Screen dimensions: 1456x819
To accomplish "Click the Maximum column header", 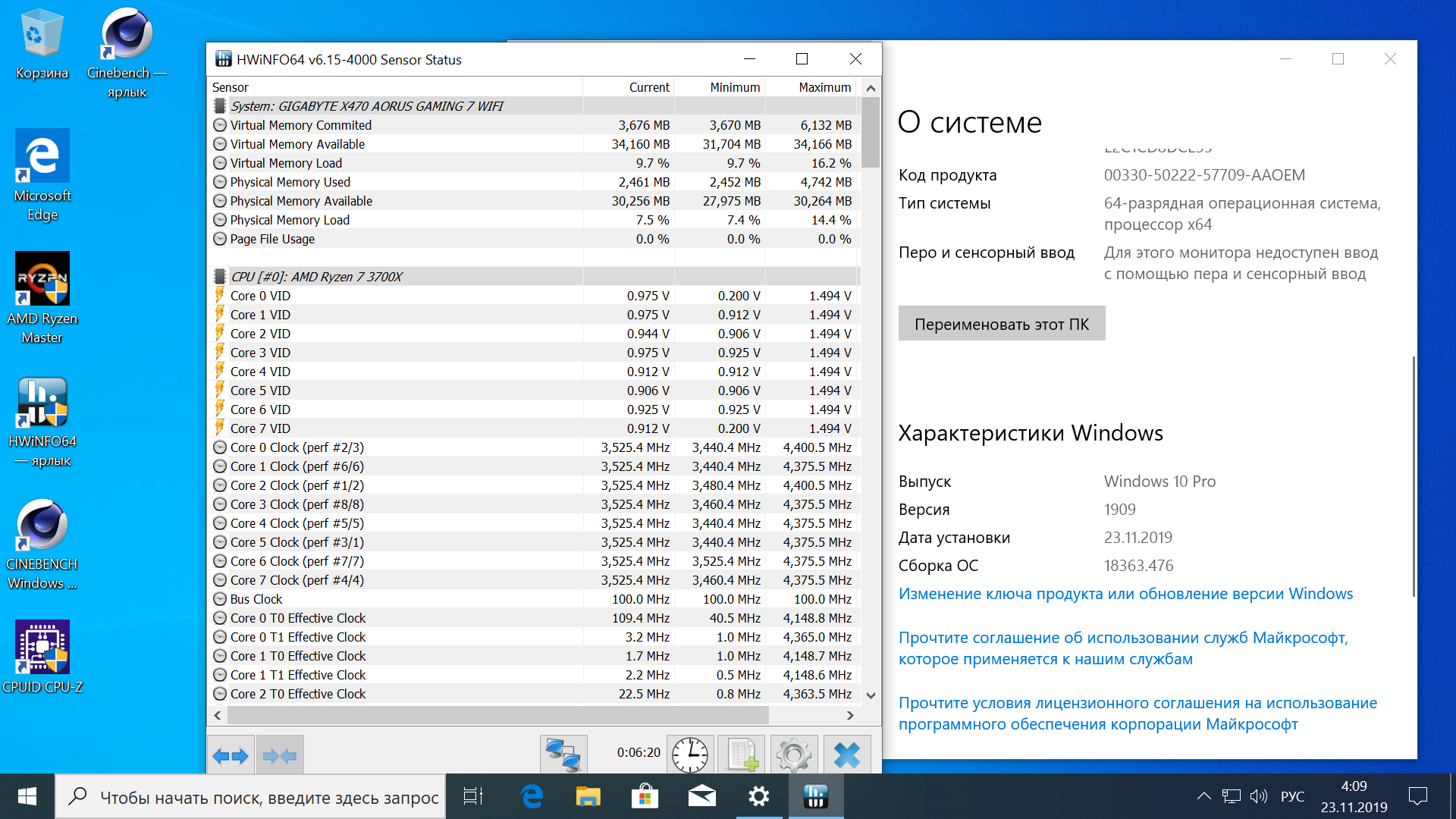I will point(824,87).
